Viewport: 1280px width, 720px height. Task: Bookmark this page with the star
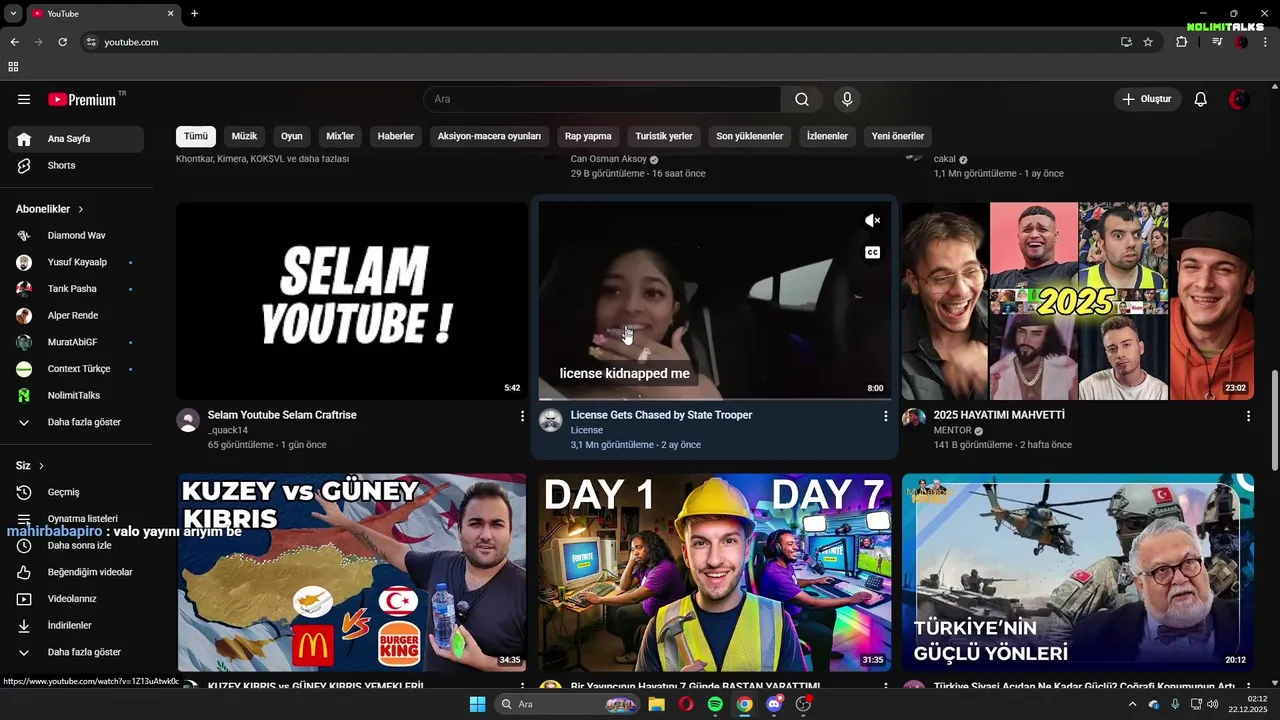pyautogui.click(x=1148, y=42)
